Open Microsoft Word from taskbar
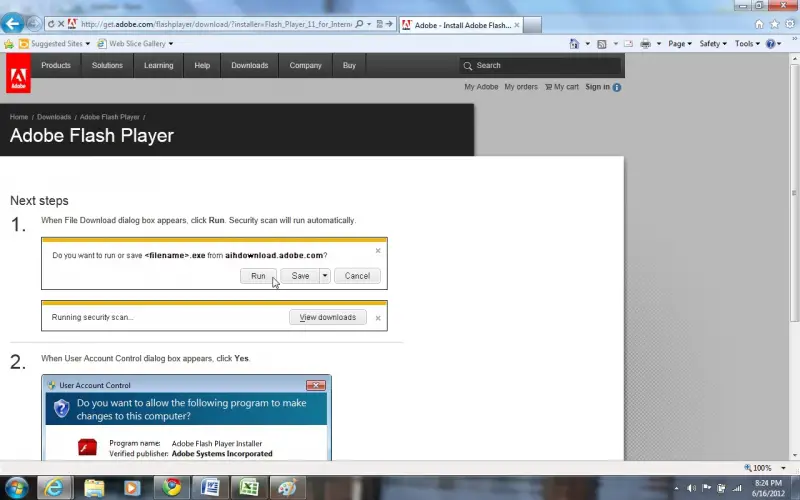This screenshot has height=500, width=800. tap(210, 487)
